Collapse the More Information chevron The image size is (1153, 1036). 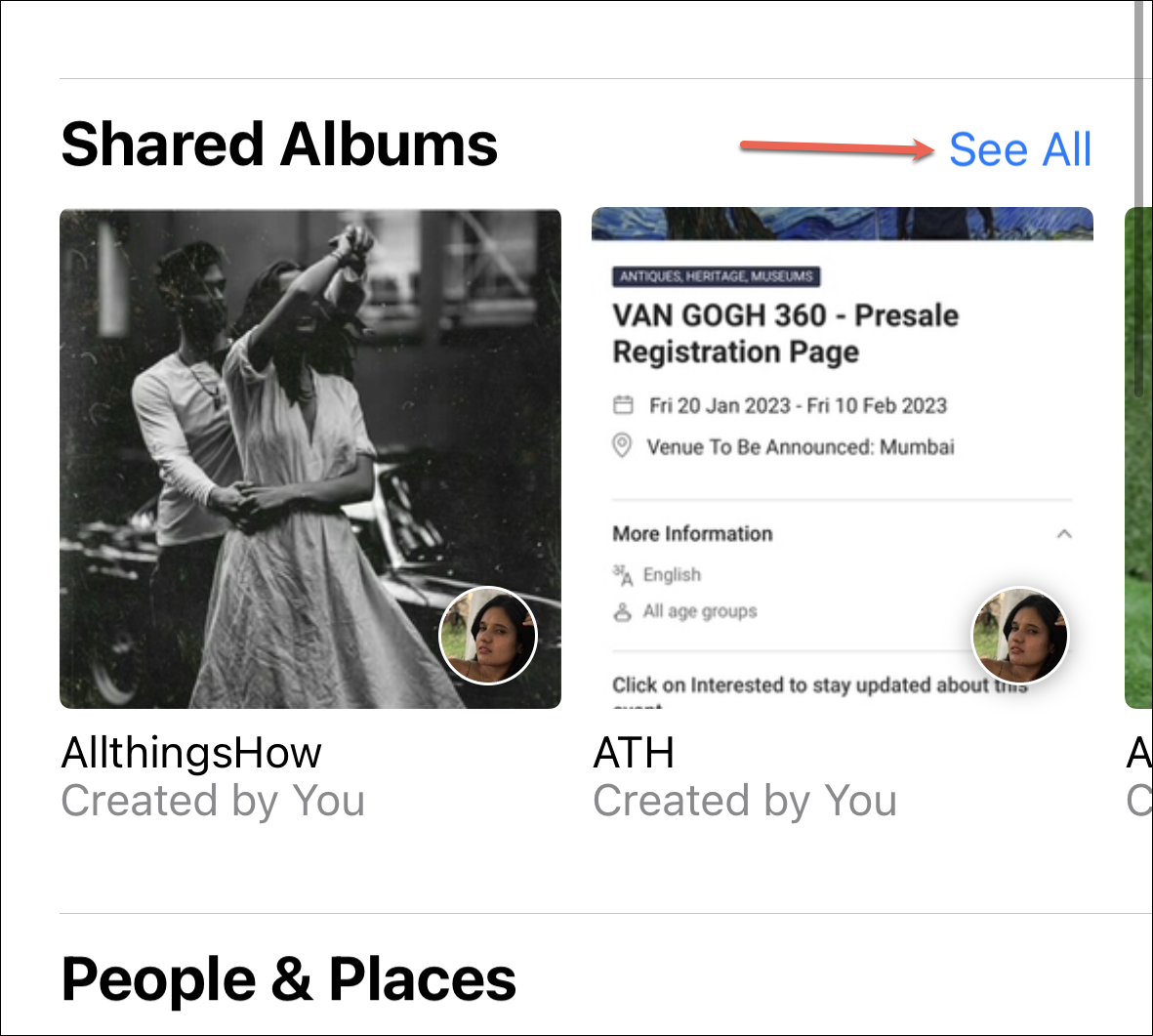pyautogui.click(x=1064, y=534)
